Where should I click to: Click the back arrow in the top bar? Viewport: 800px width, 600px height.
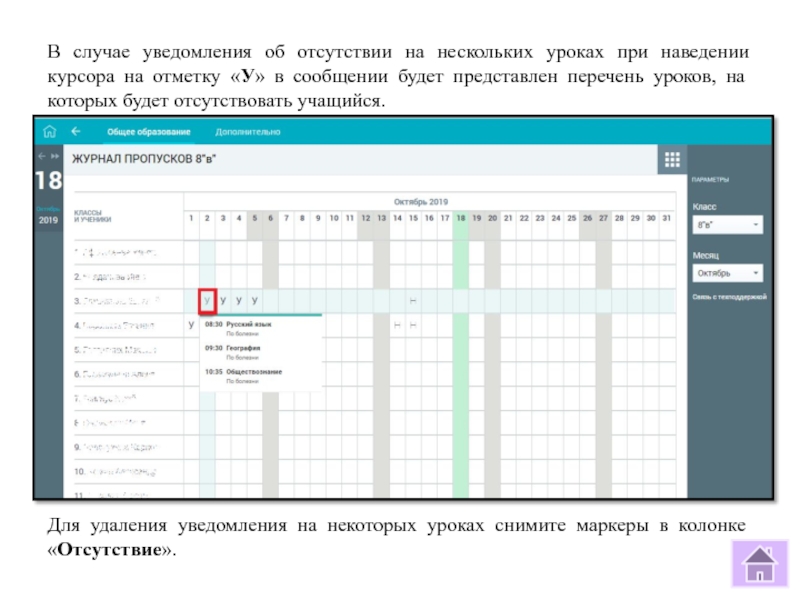pyautogui.click(x=76, y=131)
